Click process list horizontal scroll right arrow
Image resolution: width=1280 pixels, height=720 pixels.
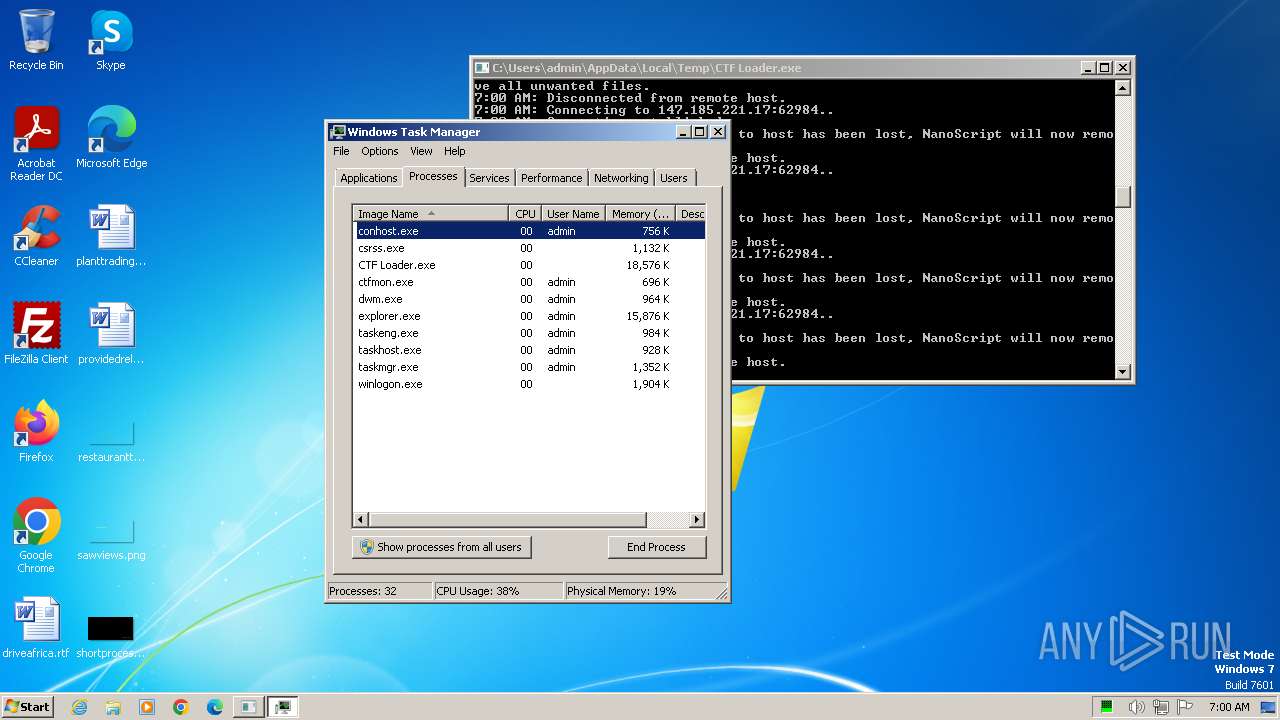coord(697,520)
